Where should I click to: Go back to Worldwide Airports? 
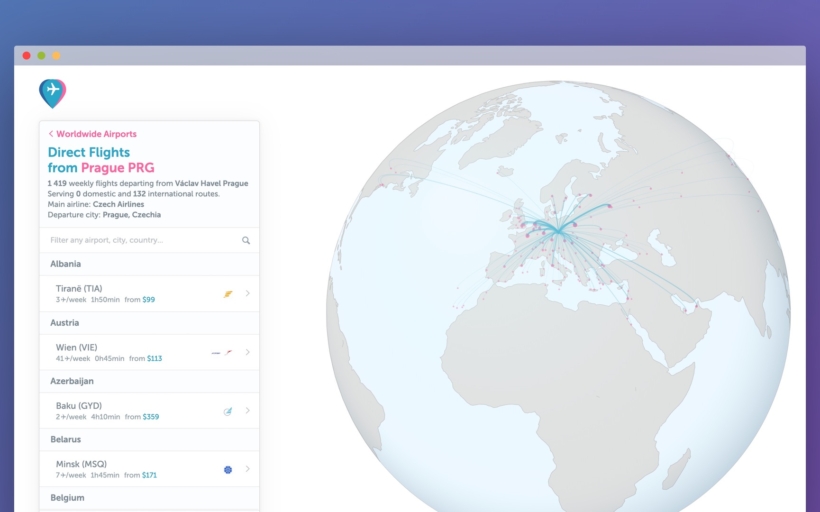[x=93, y=134]
